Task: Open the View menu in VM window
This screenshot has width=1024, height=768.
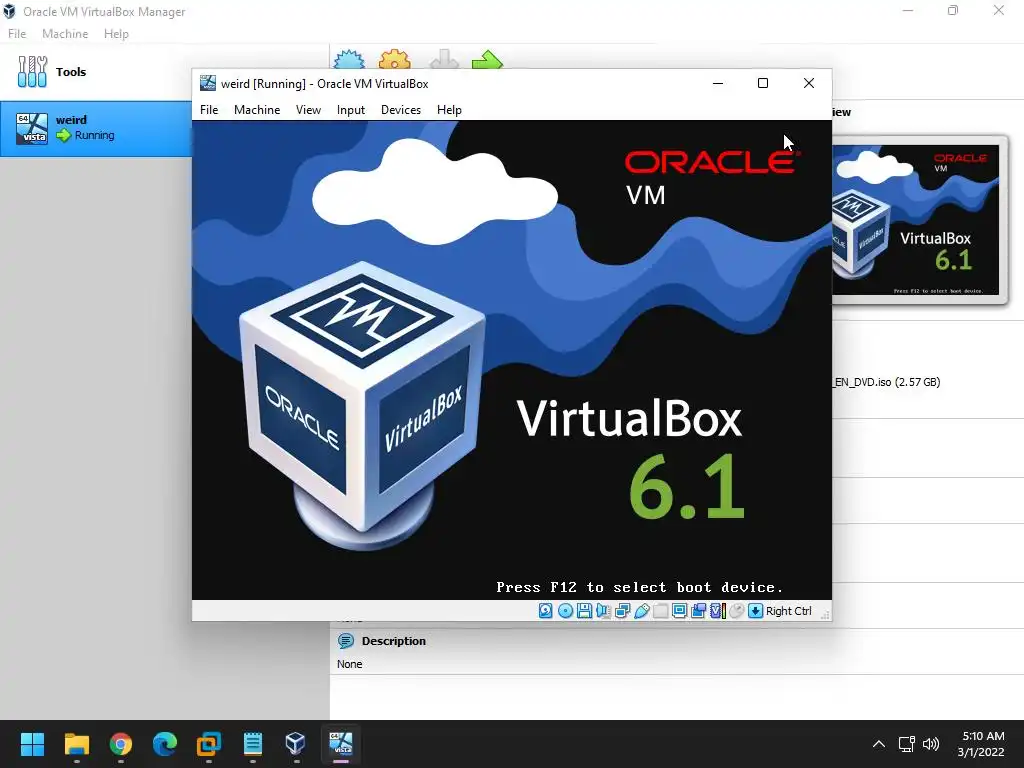Action: (308, 110)
